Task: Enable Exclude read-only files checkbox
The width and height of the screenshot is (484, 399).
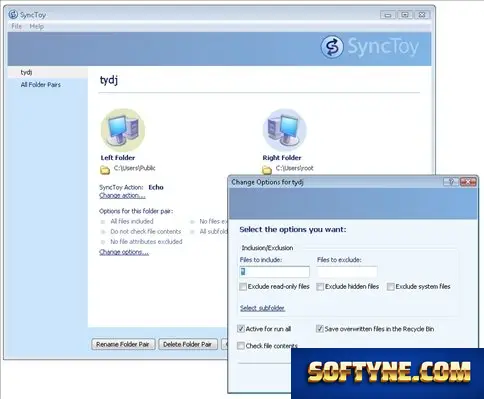Action: [243, 287]
